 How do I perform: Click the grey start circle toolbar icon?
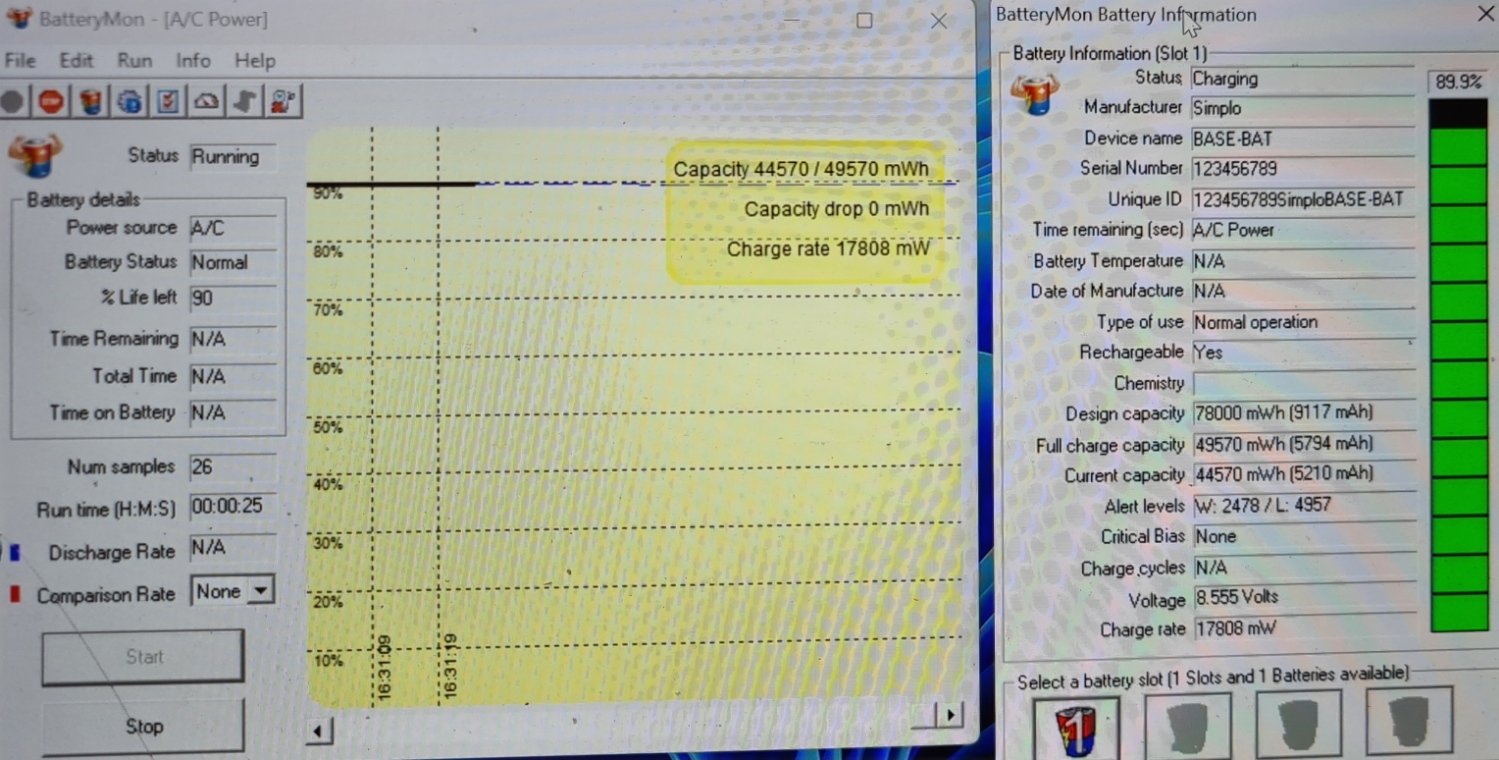pos(13,101)
